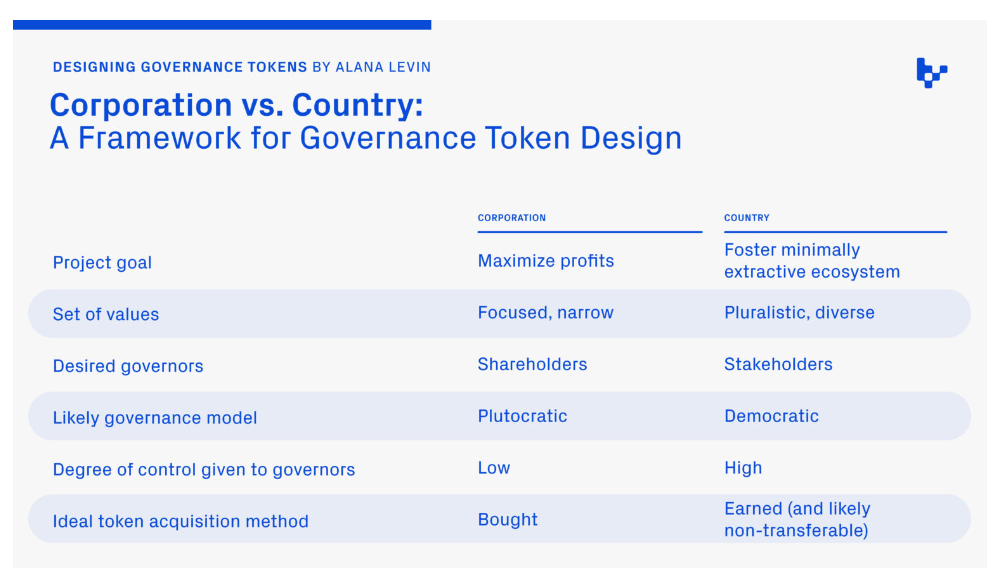Viewport: 1003px width, 580px height.
Task: Click the 'Focused, narrow' cell
Action: [546, 313]
